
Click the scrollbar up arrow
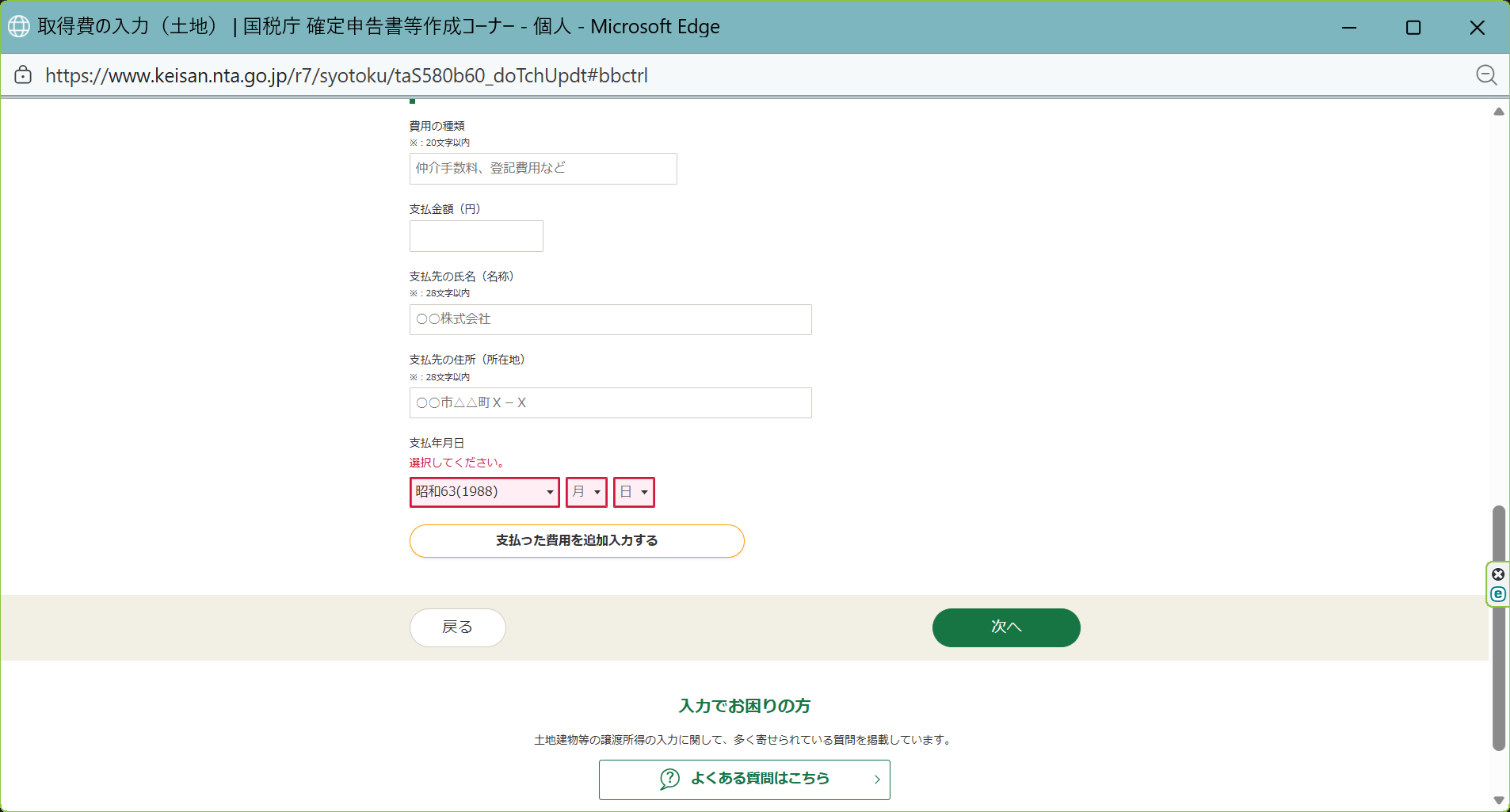pyautogui.click(x=1498, y=112)
